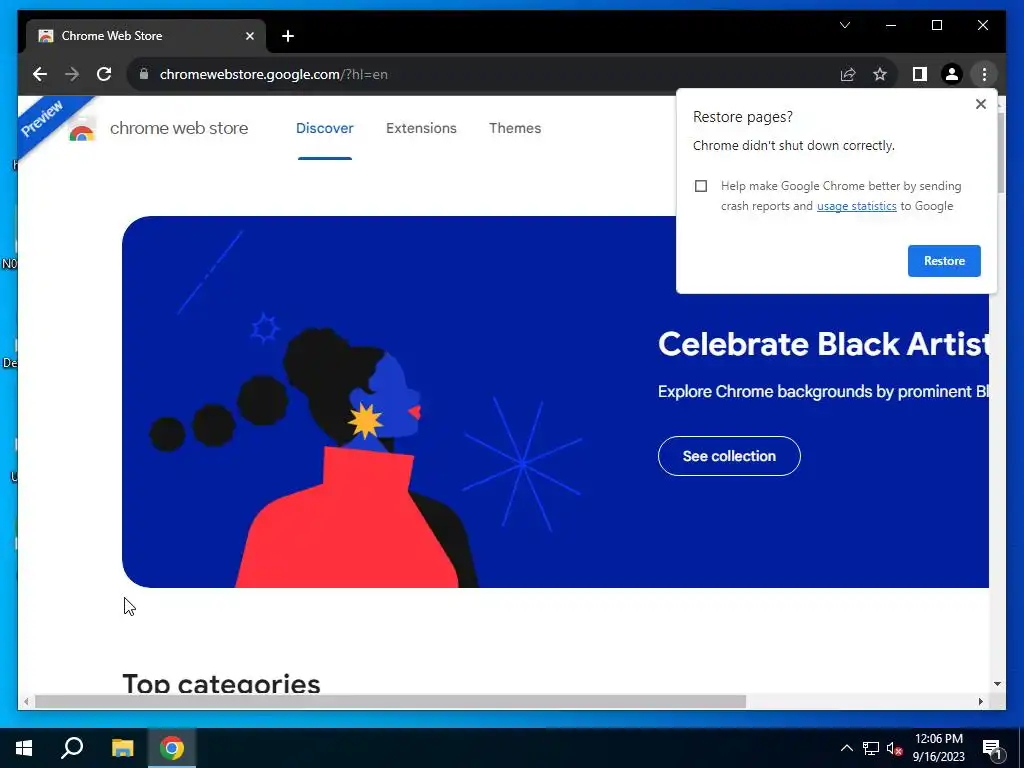This screenshot has height=768, width=1024.
Task: Click the horizontal scrollbar right arrow
Action: 980,701
